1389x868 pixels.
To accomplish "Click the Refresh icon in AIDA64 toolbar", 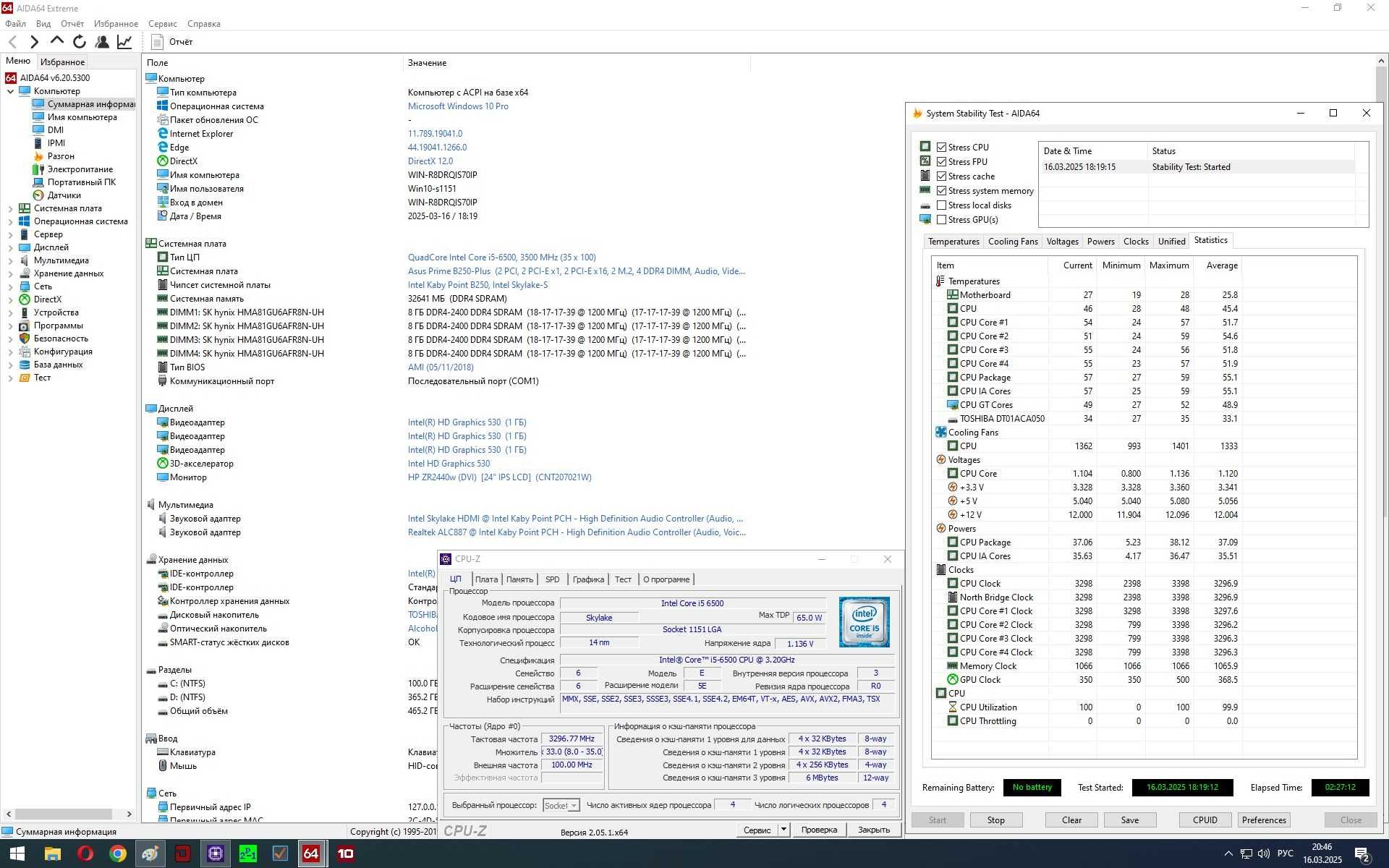I will coord(80,42).
